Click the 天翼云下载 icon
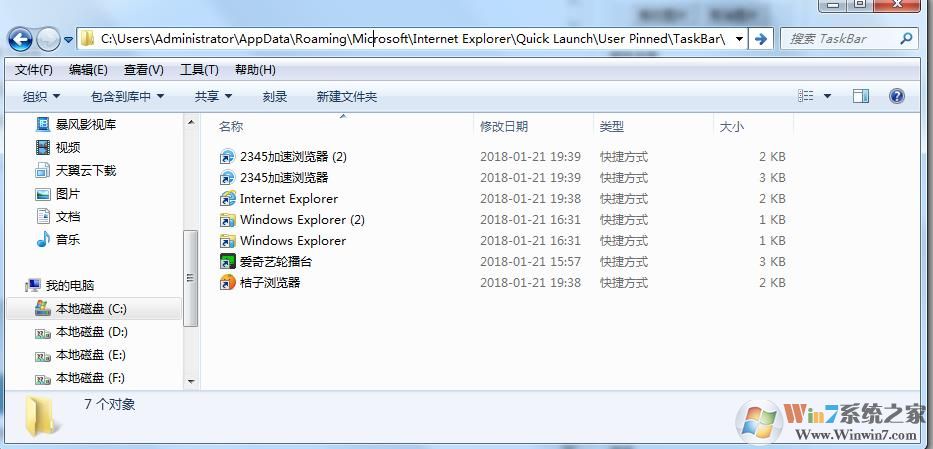 43,171
